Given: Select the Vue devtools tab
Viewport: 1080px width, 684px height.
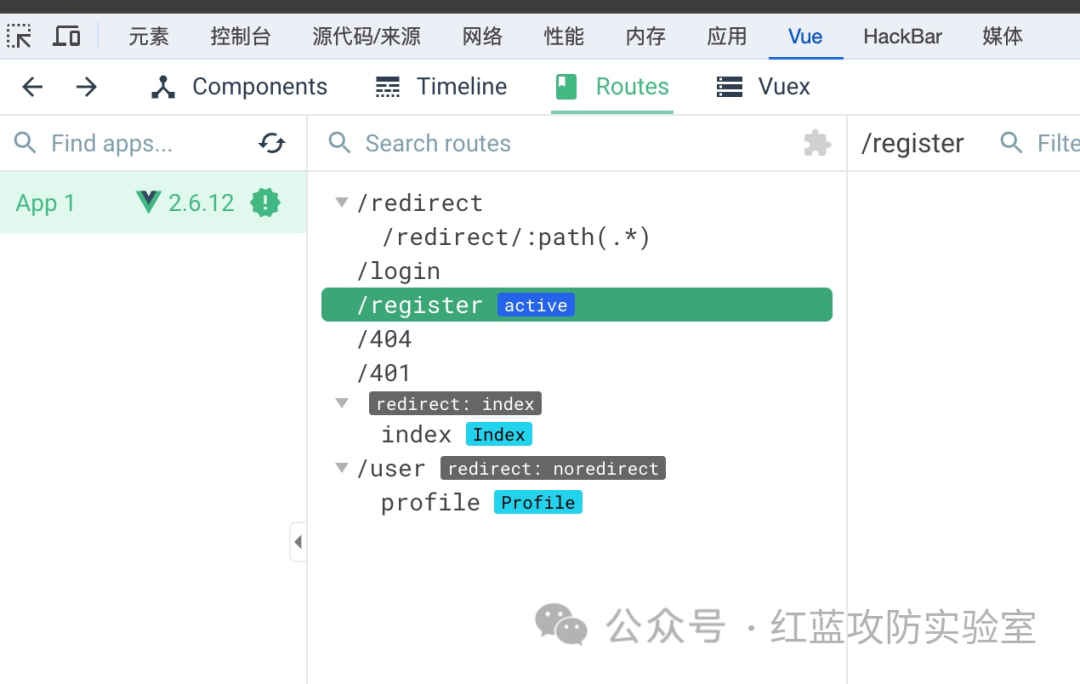Looking at the screenshot, I should click(x=805, y=36).
